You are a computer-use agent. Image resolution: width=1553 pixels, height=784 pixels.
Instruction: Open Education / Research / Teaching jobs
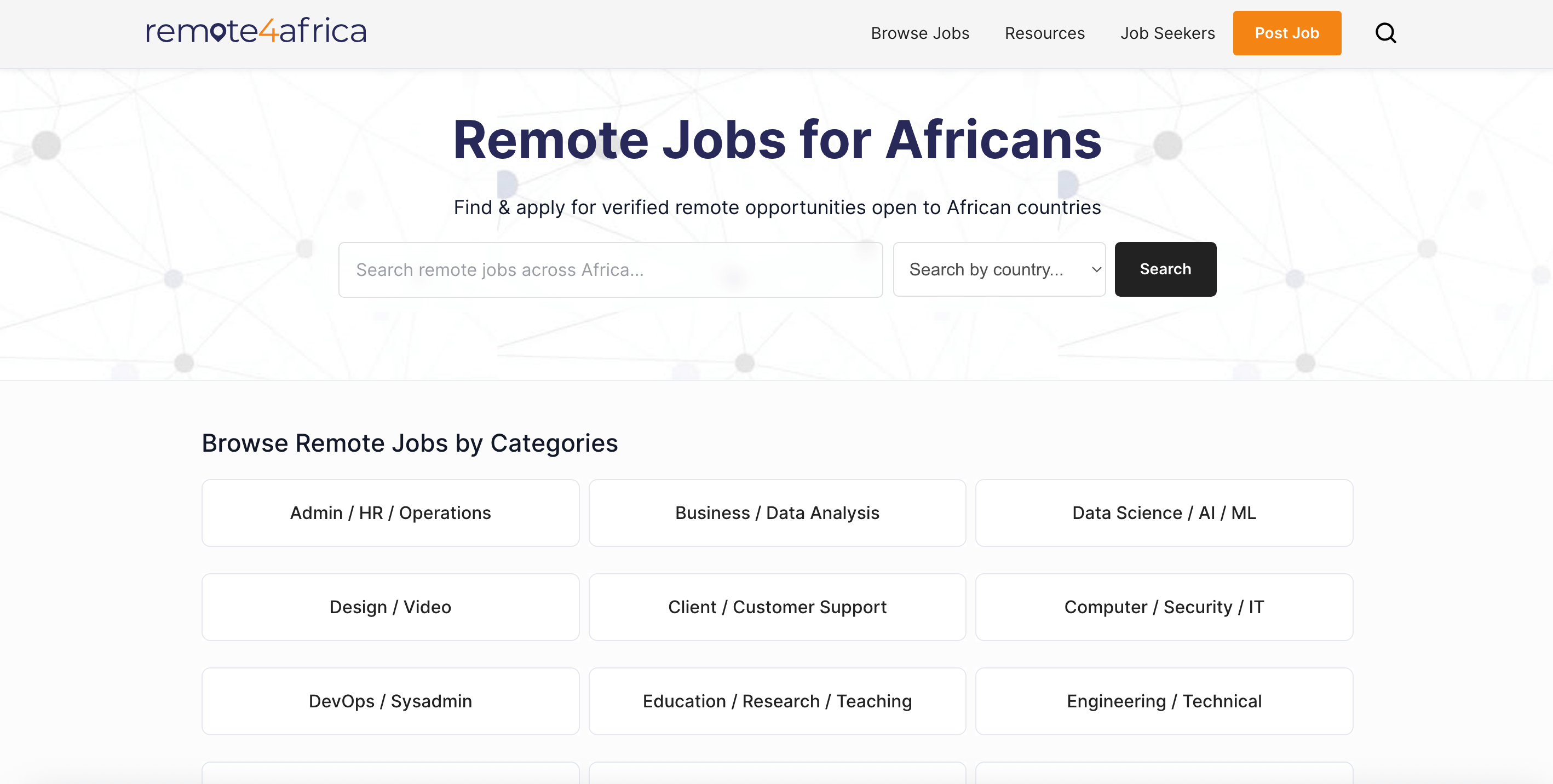click(777, 701)
